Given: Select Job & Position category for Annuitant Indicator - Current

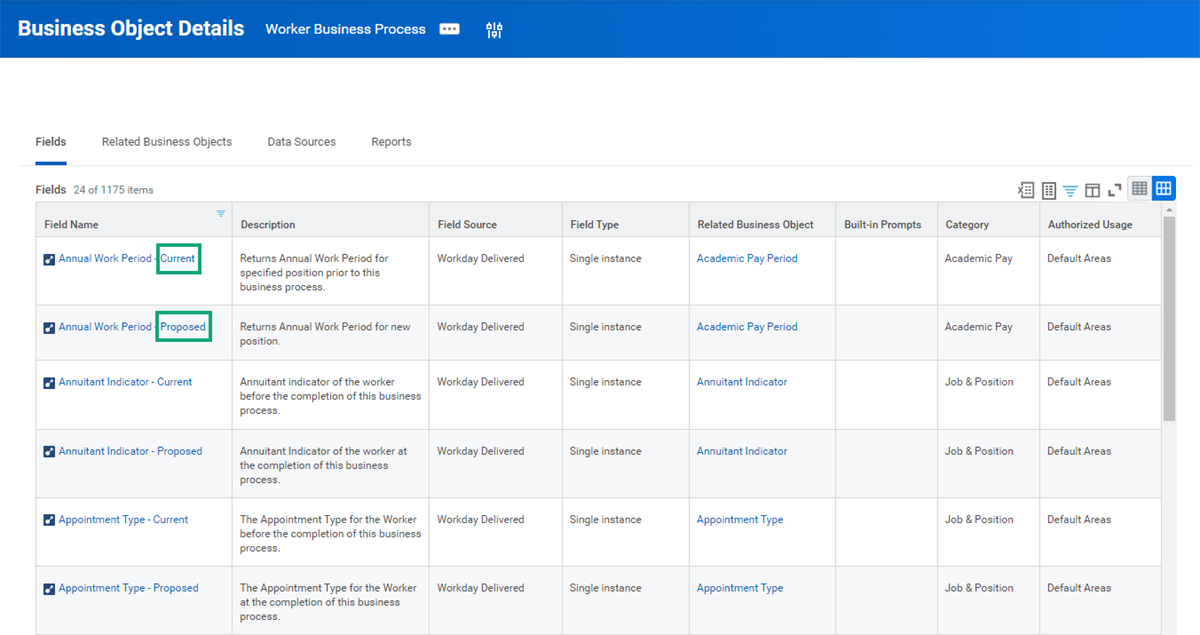Looking at the screenshot, I should tap(979, 382).
